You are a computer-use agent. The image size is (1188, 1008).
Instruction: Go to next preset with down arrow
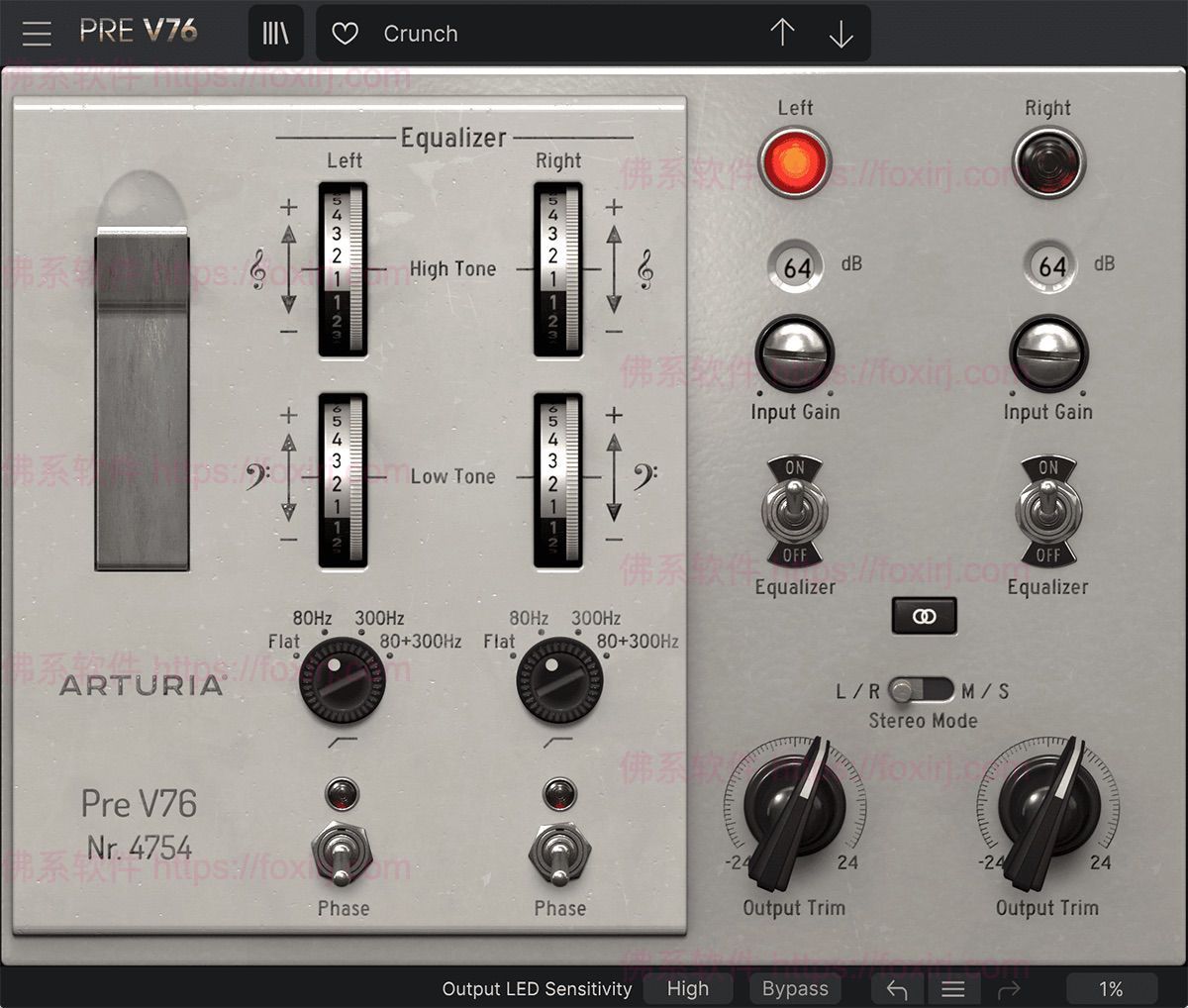841,34
